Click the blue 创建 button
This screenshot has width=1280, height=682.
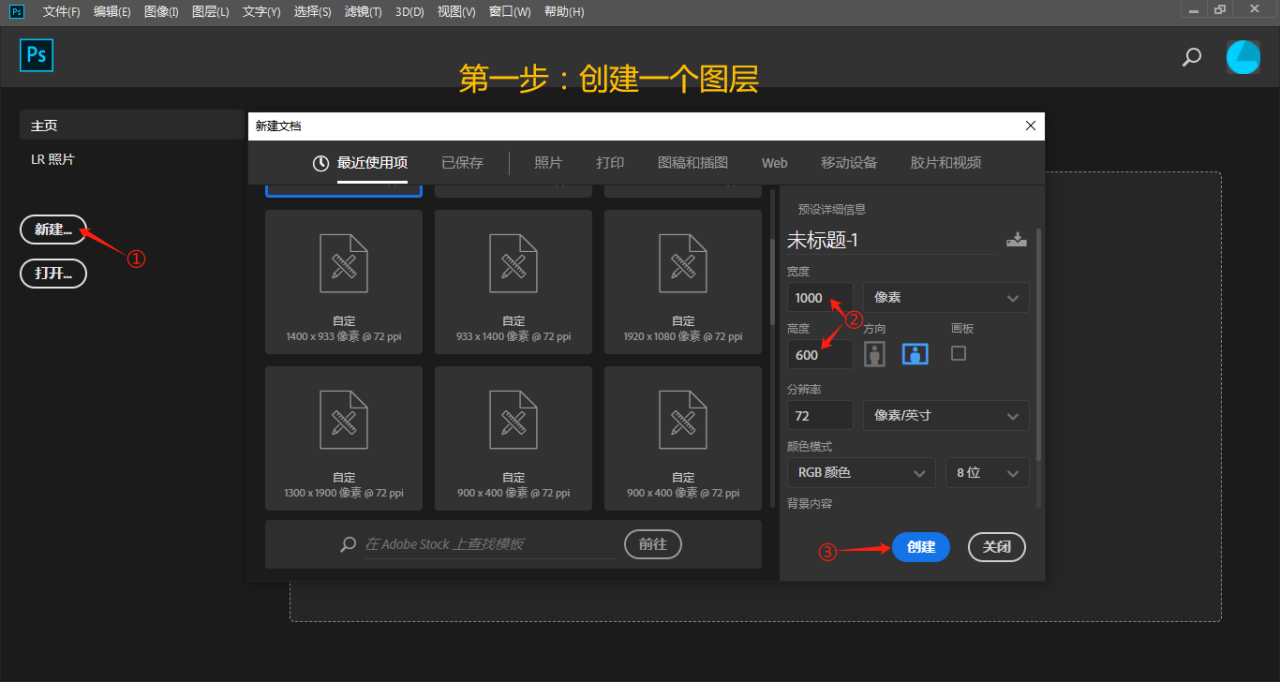click(921, 547)
